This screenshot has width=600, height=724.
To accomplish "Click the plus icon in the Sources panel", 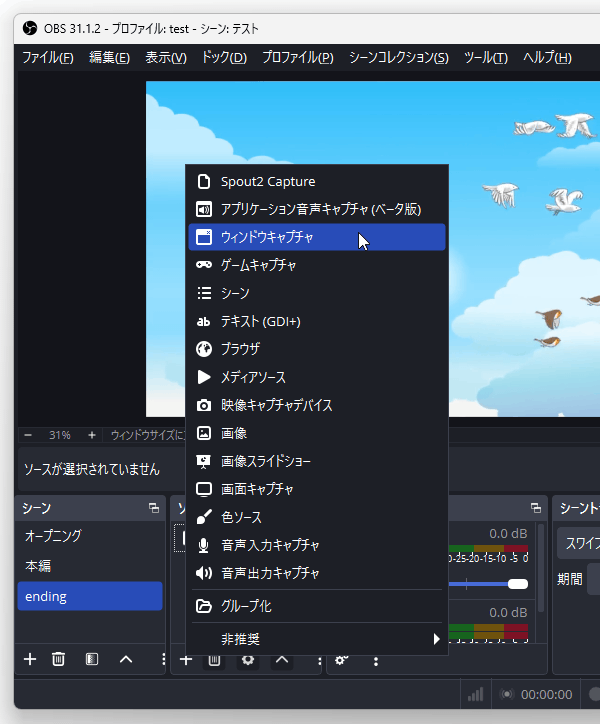I will pos(185,659).
